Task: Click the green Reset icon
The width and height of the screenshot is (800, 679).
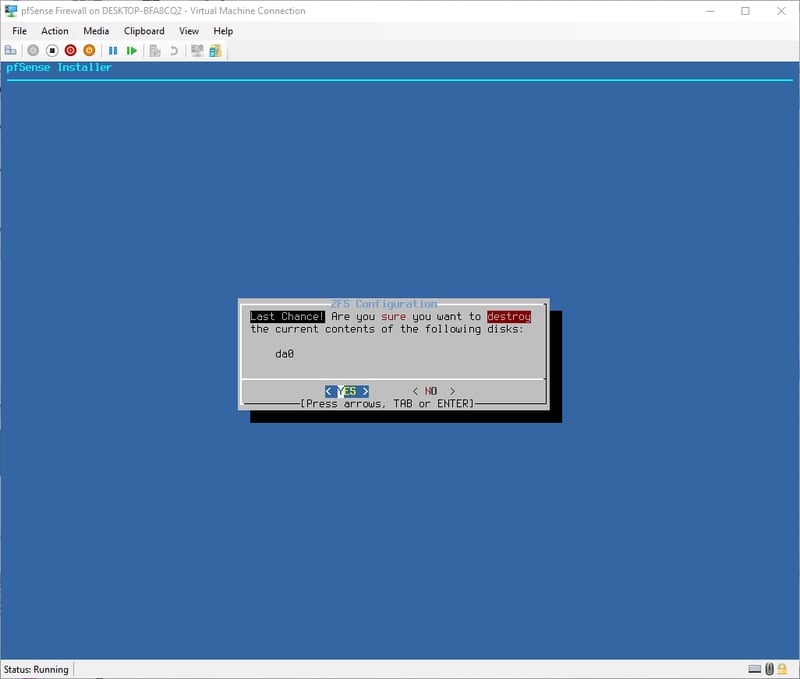Action: pyautogui.click(x=132, y=50)
